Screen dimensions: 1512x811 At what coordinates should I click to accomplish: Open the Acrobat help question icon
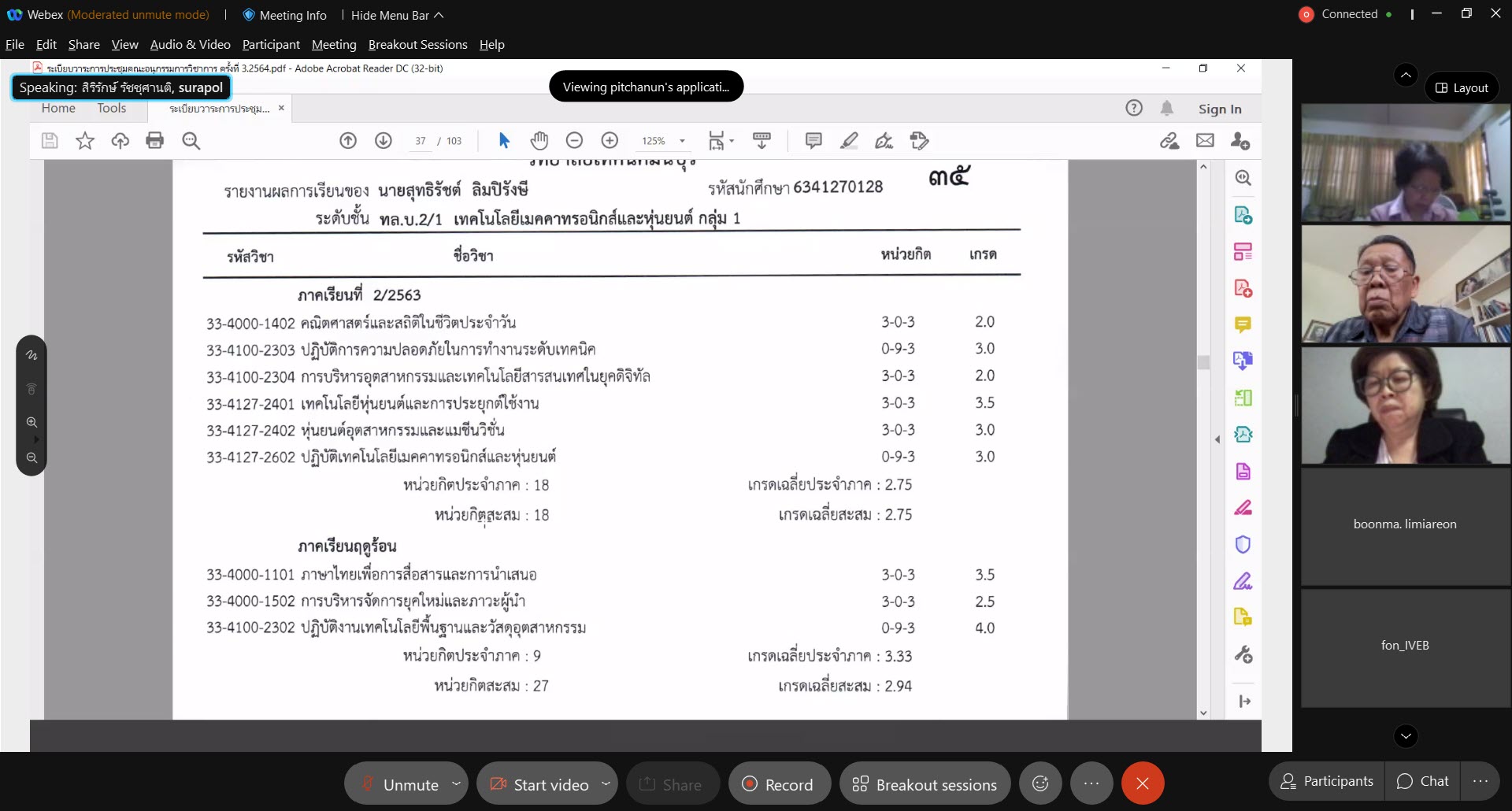tap(1134, 109)
